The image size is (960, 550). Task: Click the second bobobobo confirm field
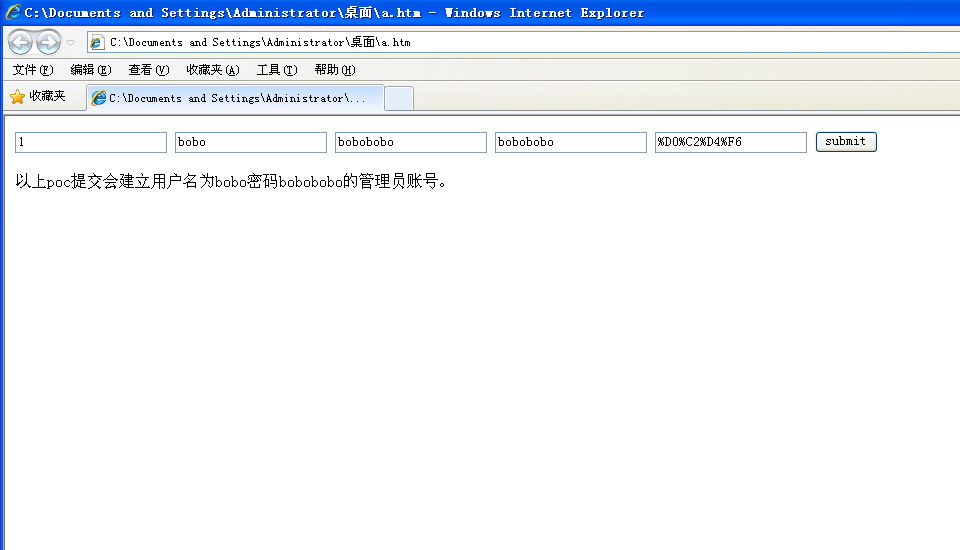click(571, 142)
